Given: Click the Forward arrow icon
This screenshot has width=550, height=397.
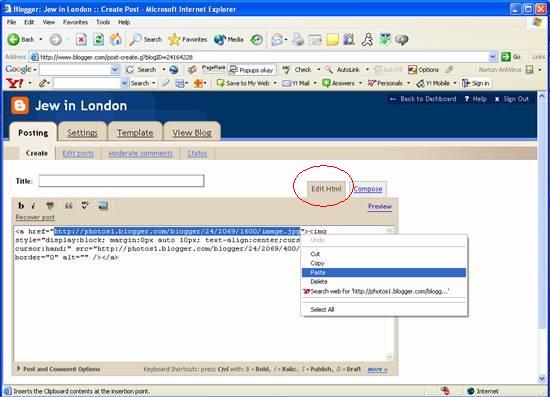Looking at the screenshot, I should click(x=55, y=40).
